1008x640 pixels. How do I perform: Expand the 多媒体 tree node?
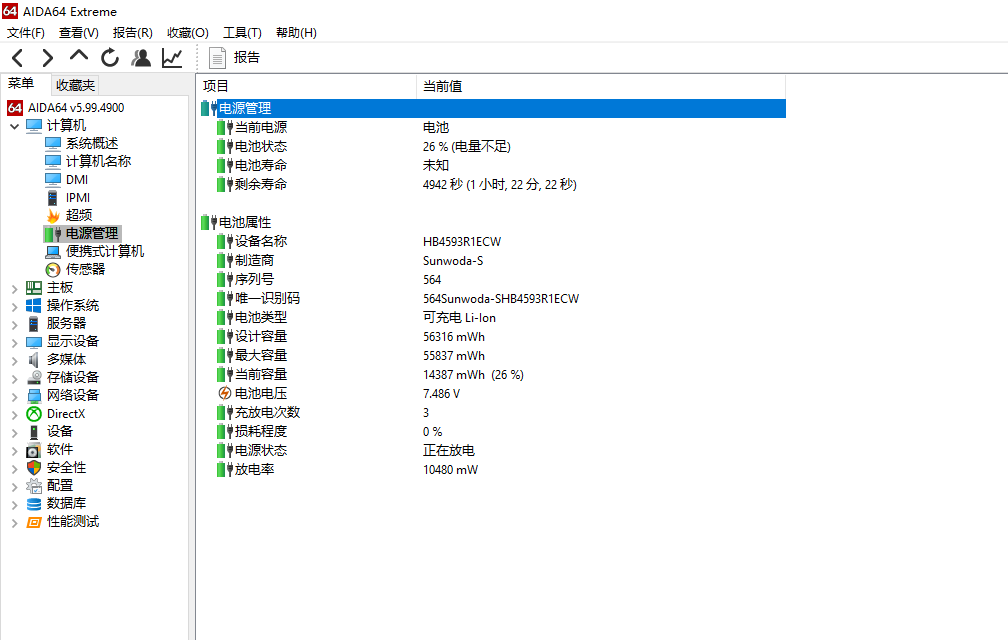[14, 361]
